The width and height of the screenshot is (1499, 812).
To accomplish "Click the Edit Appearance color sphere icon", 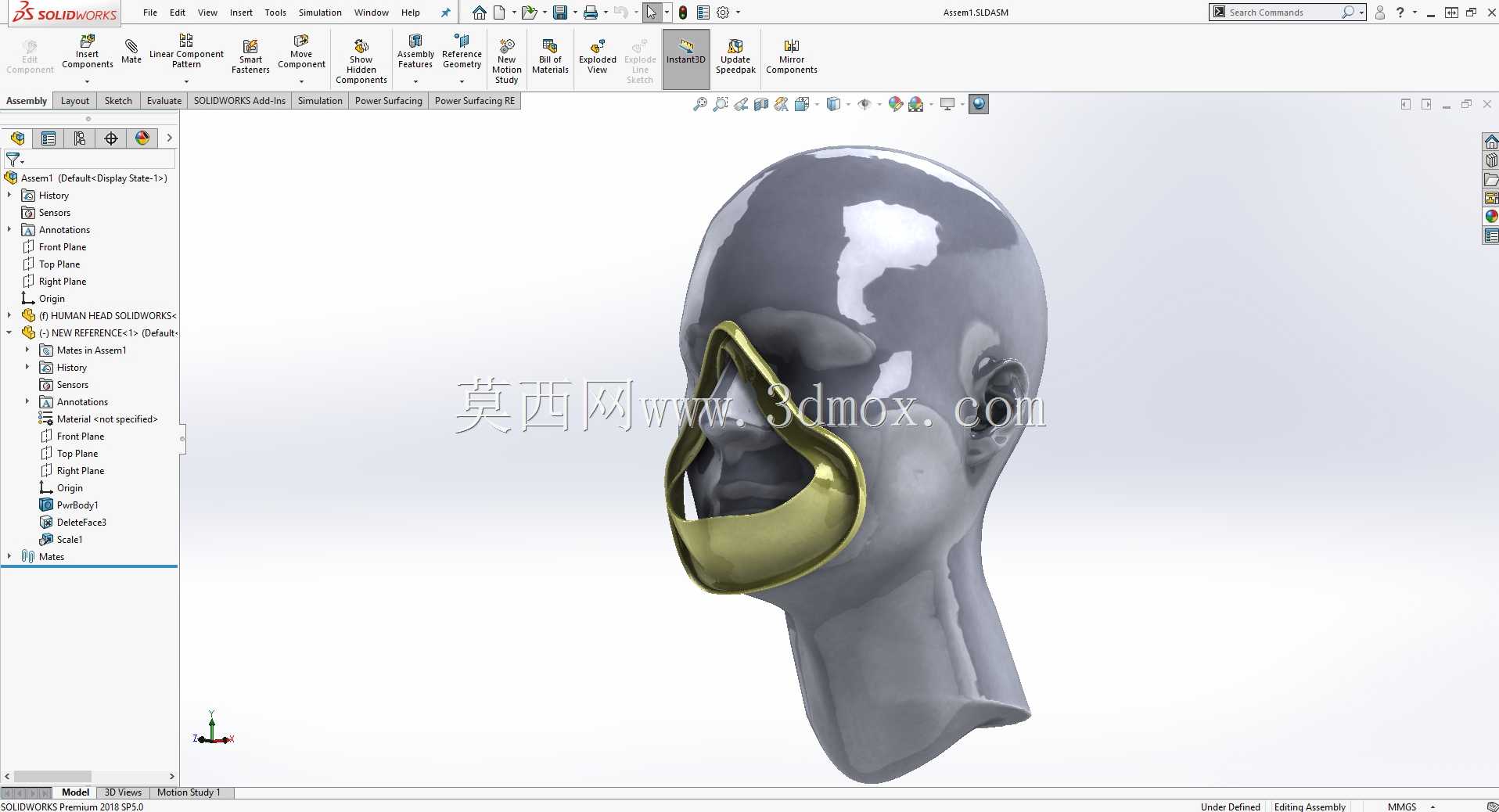I will click(896, 104).
